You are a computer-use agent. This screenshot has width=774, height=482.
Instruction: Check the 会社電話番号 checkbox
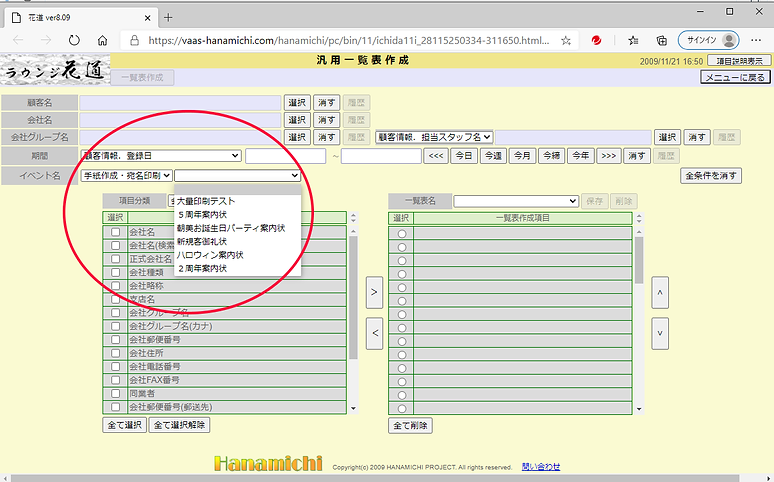click(x=116, y=366)
